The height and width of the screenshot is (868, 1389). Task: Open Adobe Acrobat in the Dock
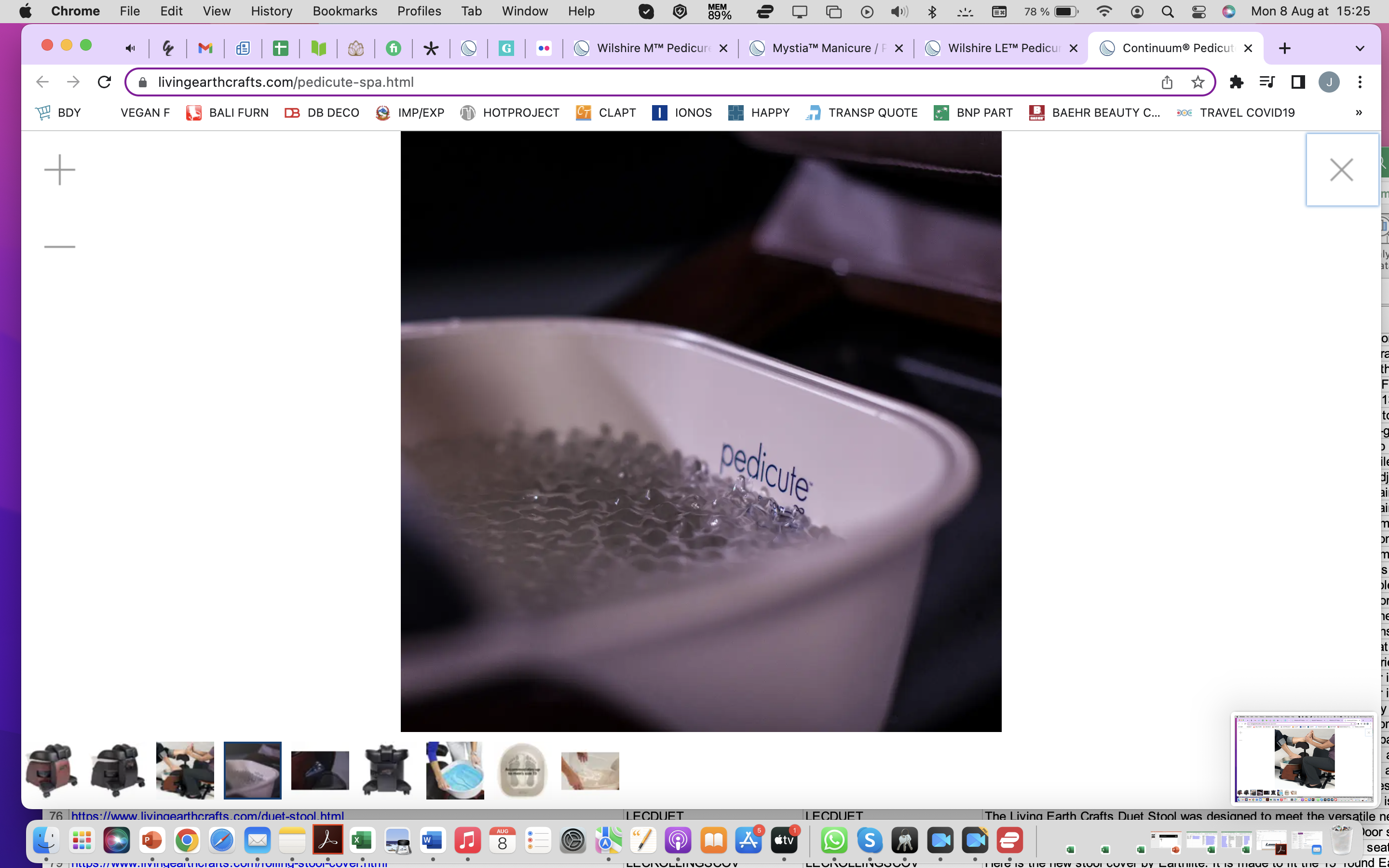tap(327, 840)
